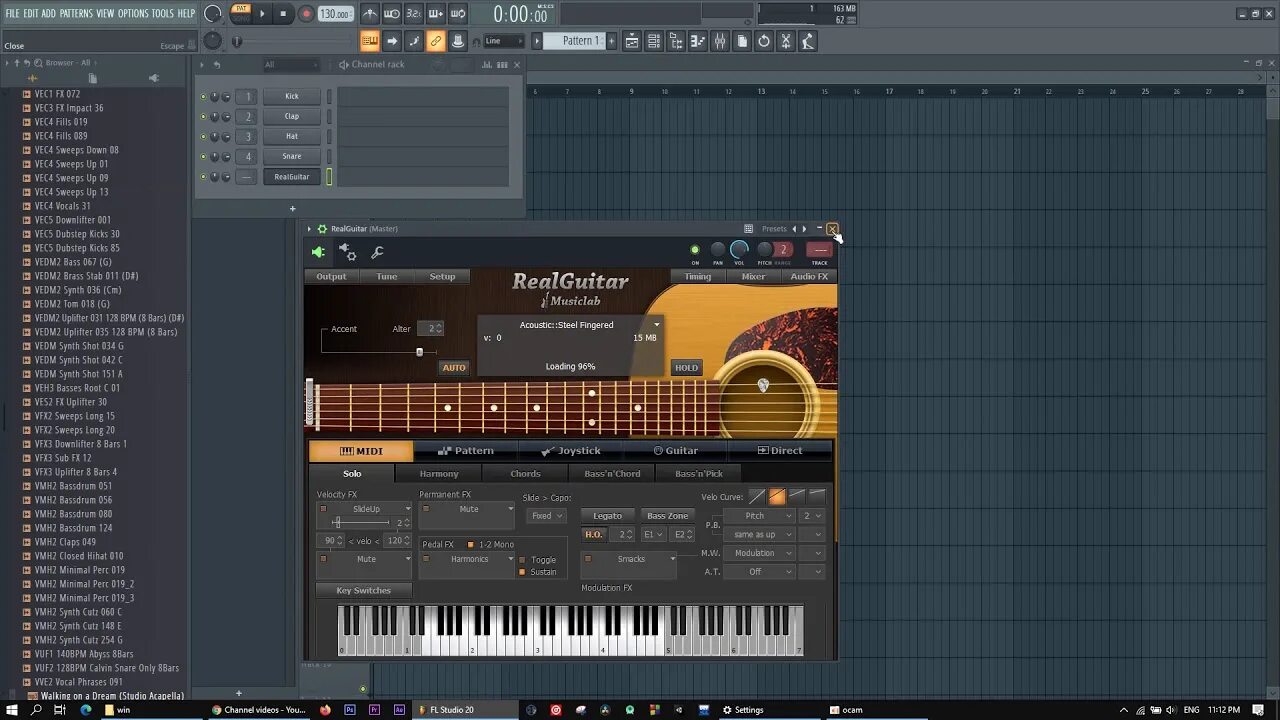Open the playlist view icon
The height and width of the screenshot is (720, 1280).
(632, 41)
